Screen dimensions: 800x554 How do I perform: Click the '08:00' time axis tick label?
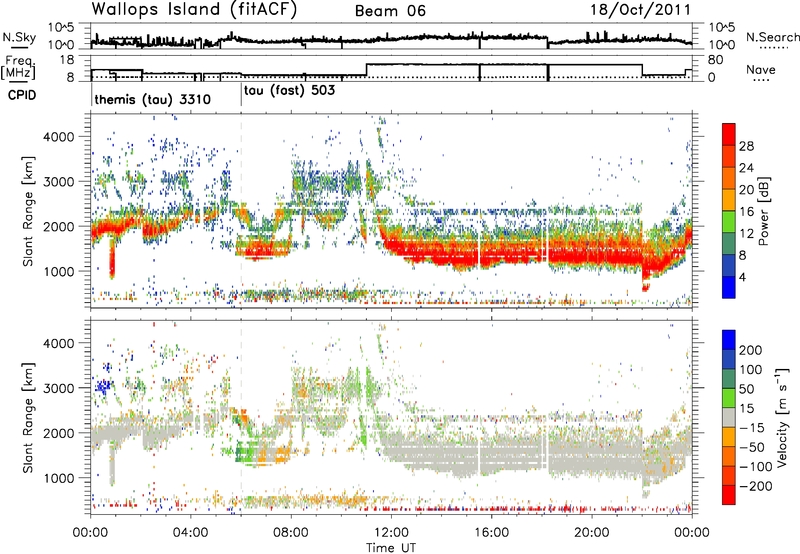pyautogui.click(x=291, y=532)
